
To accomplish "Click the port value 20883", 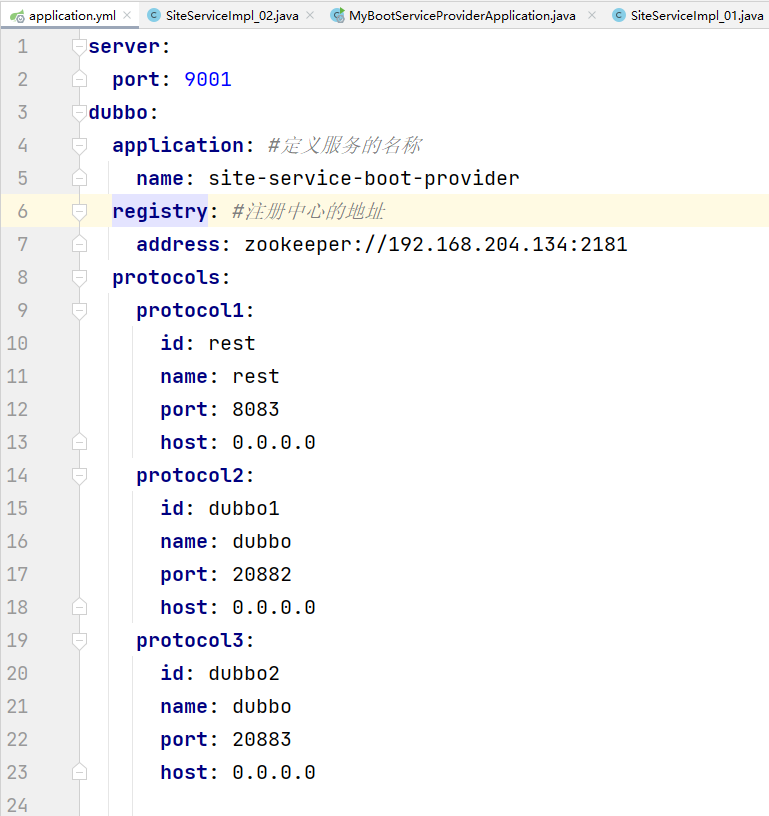I will pos(262,740).
